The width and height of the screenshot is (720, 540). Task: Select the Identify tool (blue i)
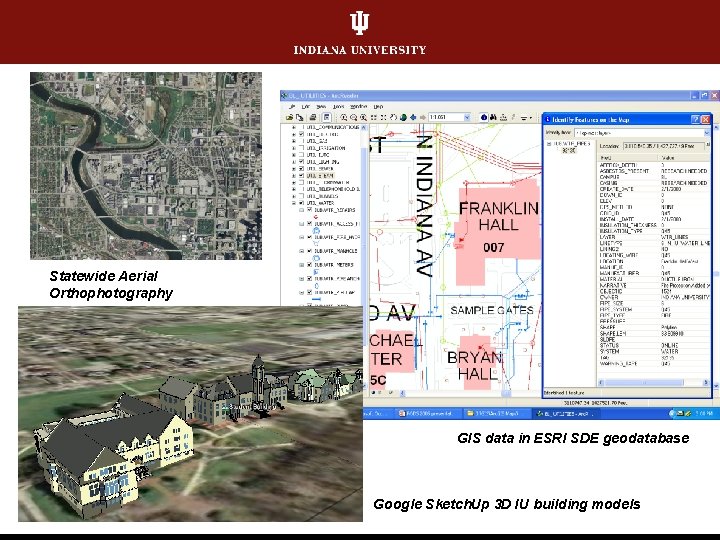click(x=484, y=118)
